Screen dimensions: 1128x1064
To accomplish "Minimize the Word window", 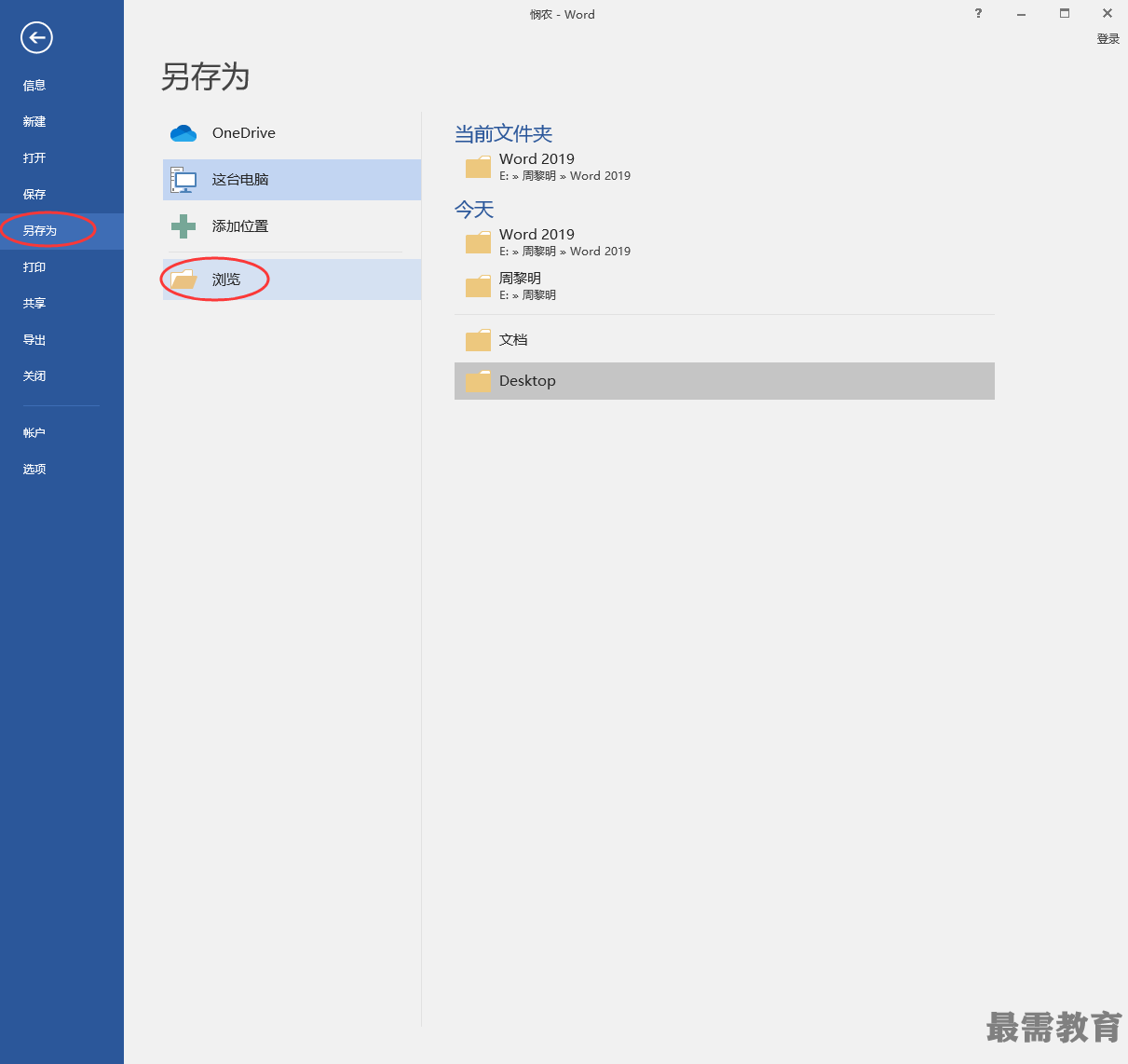I will [x=1021, y=14].
